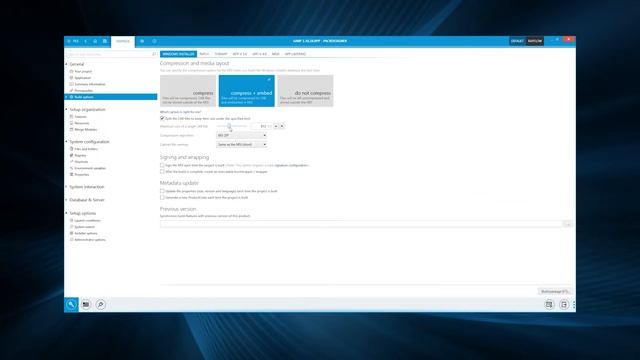Click the Environment variables item icon

(x=71, y=168)
